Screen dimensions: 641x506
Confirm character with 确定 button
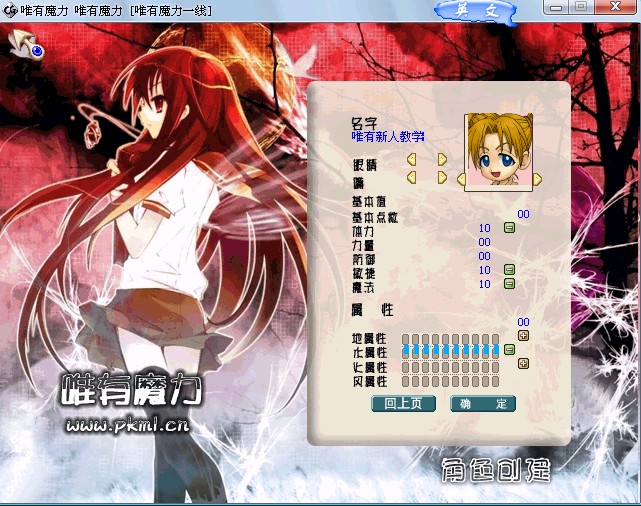483,404
